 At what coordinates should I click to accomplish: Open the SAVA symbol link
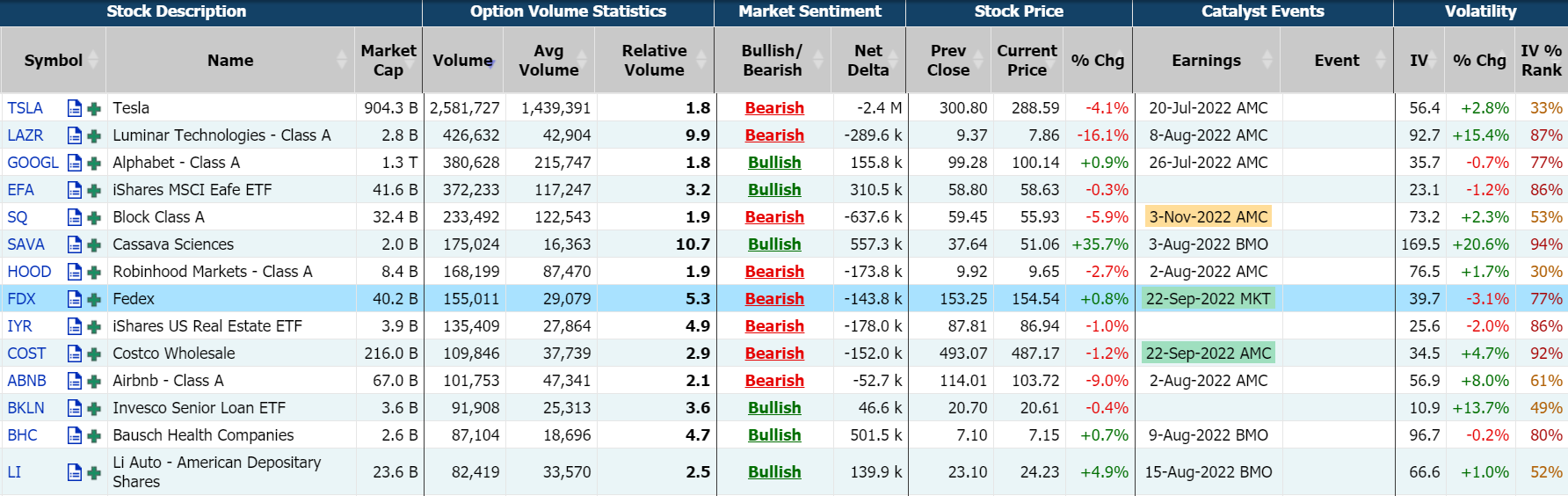[25, 244]
